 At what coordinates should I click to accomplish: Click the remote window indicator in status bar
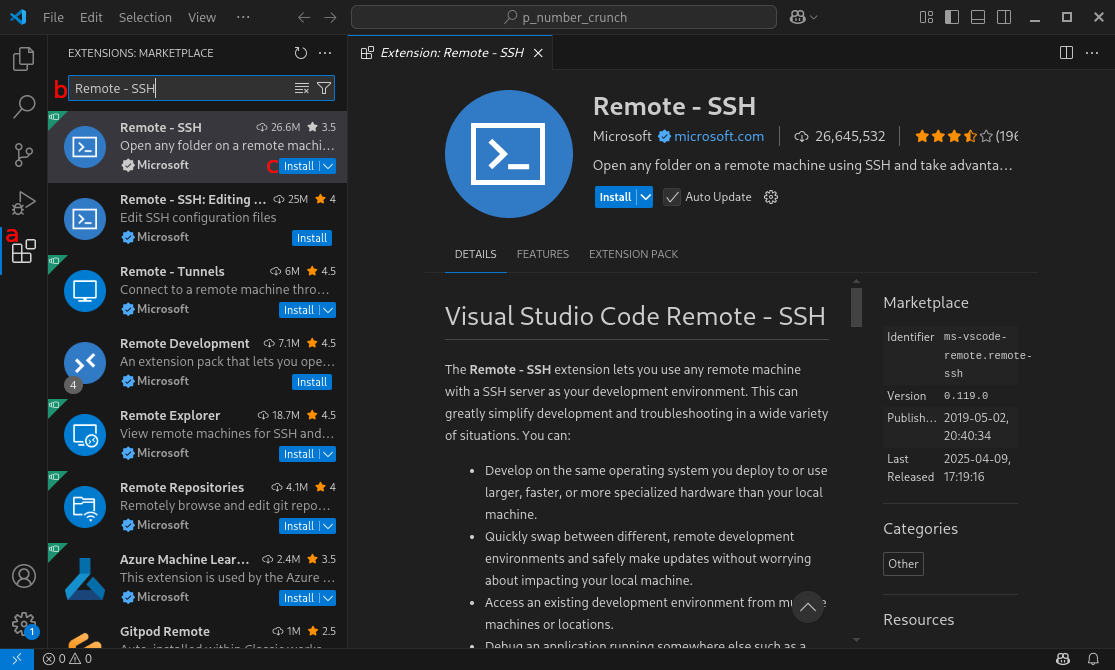pyautogui.click(x=16, y=659)
